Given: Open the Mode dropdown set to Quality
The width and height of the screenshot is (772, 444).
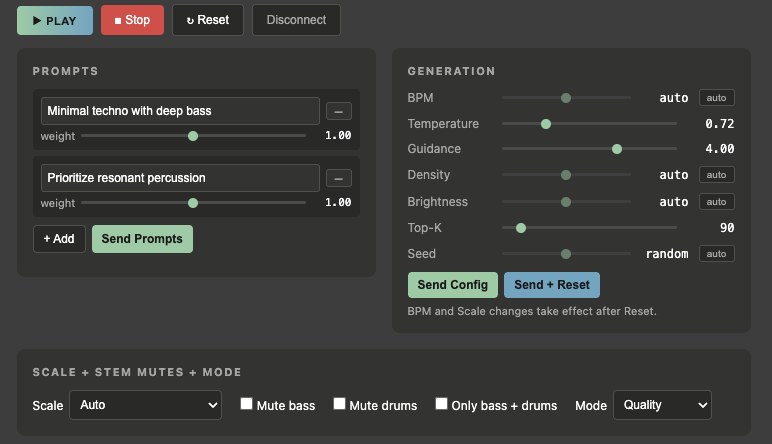Looking at the screenshot, I should [x=662, y=405].
